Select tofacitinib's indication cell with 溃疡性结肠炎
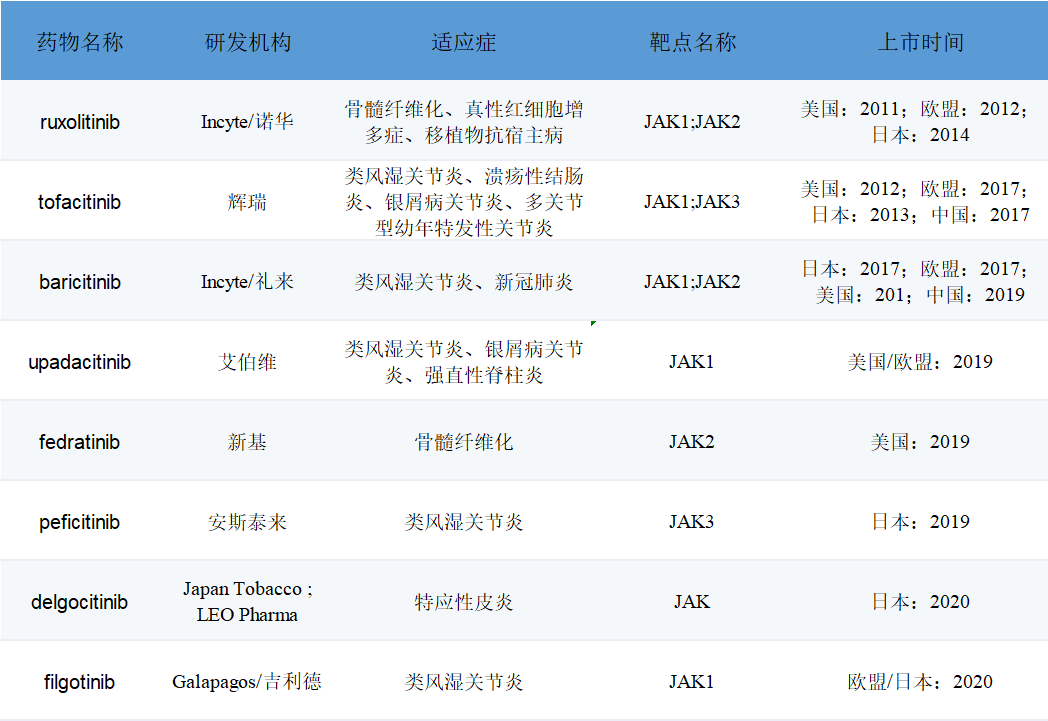This screenshot has width=1048, height=721. pyautogui.click(x=463, y=202)
